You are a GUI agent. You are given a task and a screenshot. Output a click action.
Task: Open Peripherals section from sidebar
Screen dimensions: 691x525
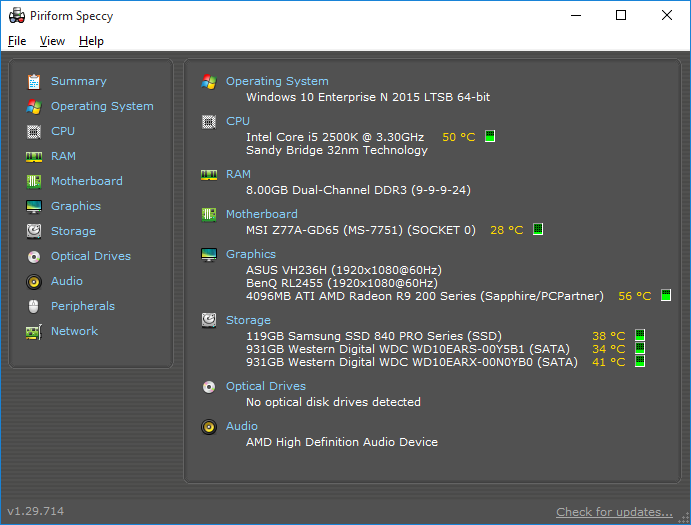(83, 306)
